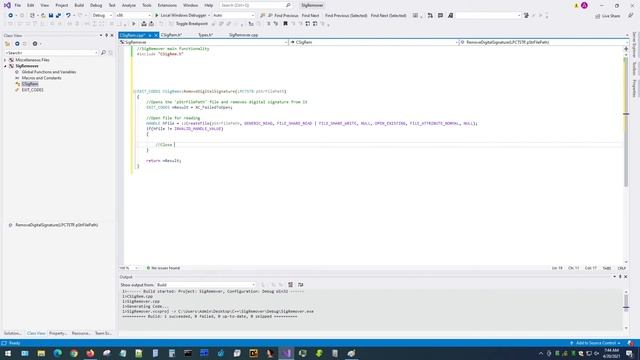Switch to SigRemover.cpp tab
The height and width of the screenshot is (360, 640).
(243, 35)
